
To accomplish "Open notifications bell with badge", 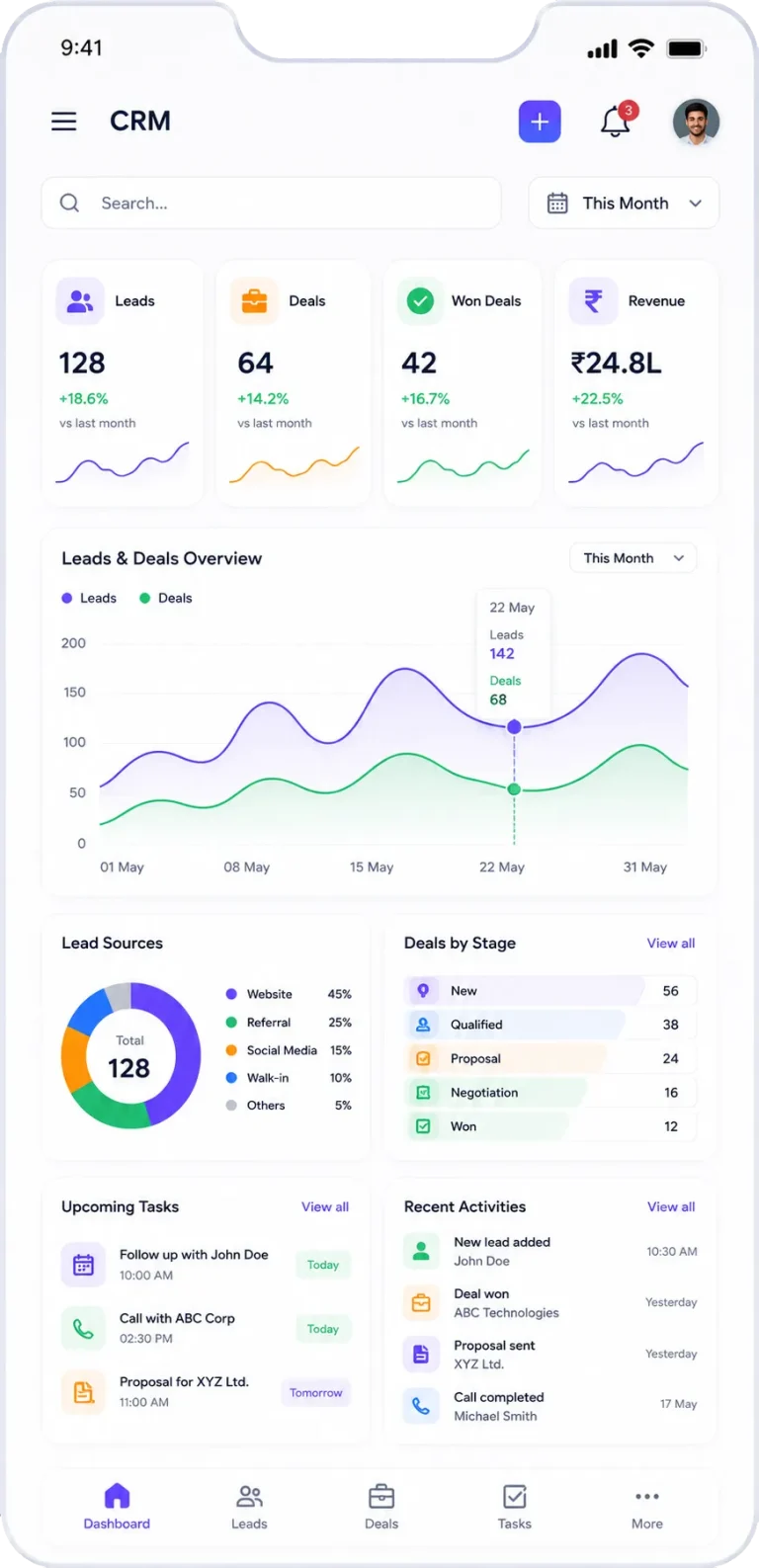I will click(x=617, y=121).
